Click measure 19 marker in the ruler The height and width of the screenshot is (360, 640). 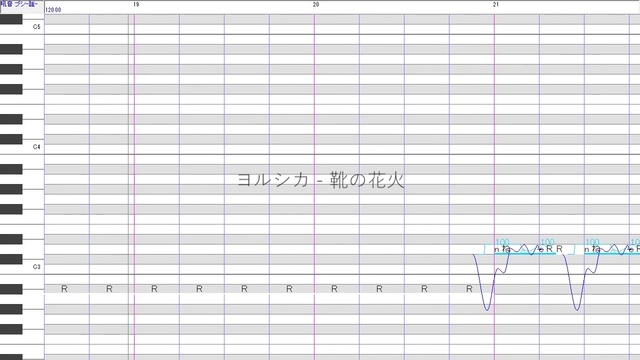[x=136, y=5]
